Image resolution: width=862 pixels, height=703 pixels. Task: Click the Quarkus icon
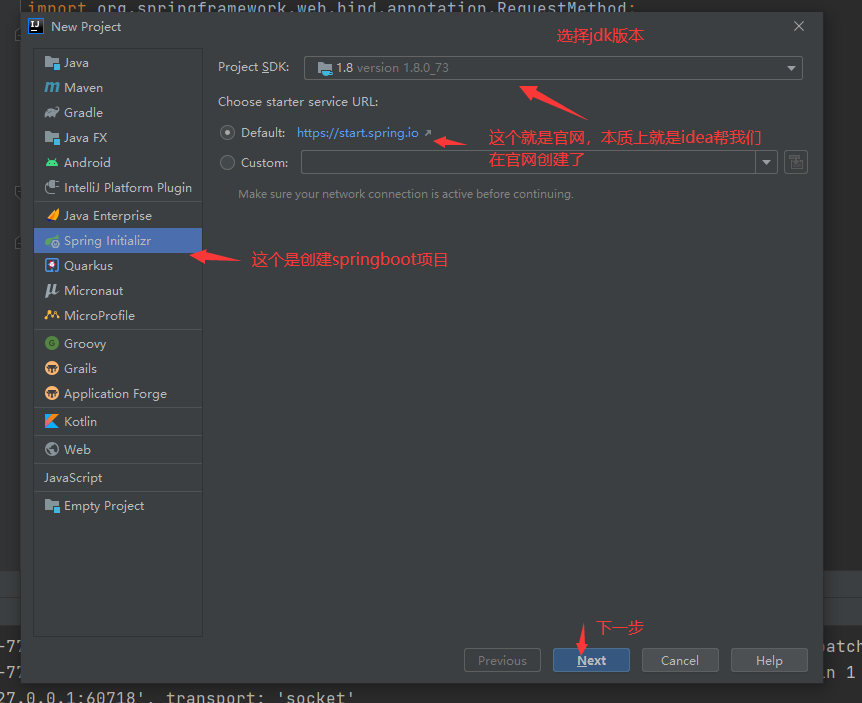point(52,265)
